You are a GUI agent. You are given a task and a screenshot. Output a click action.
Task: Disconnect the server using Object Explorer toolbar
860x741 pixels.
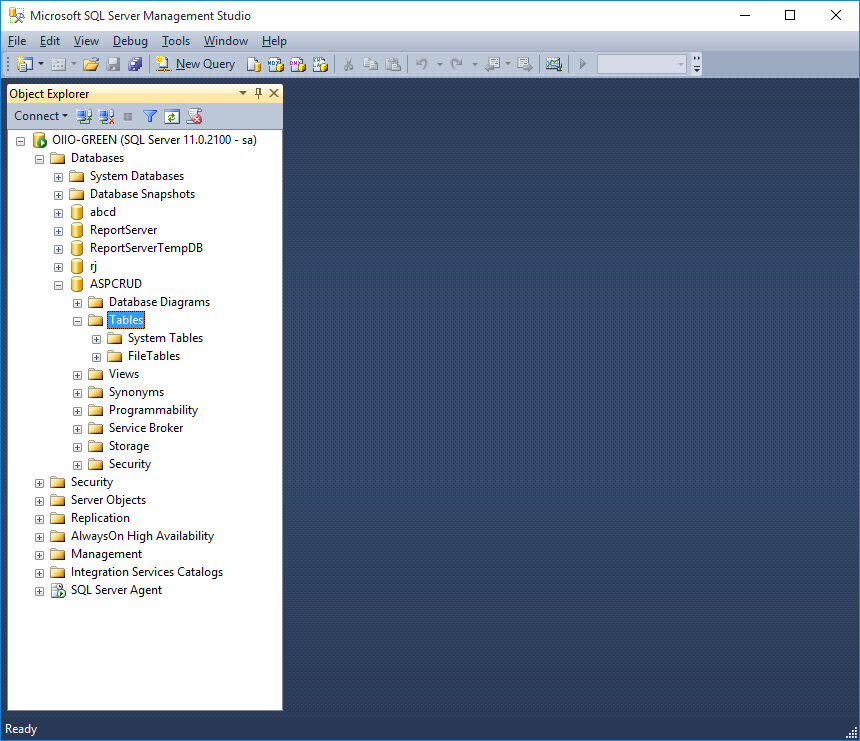(106, 116)
